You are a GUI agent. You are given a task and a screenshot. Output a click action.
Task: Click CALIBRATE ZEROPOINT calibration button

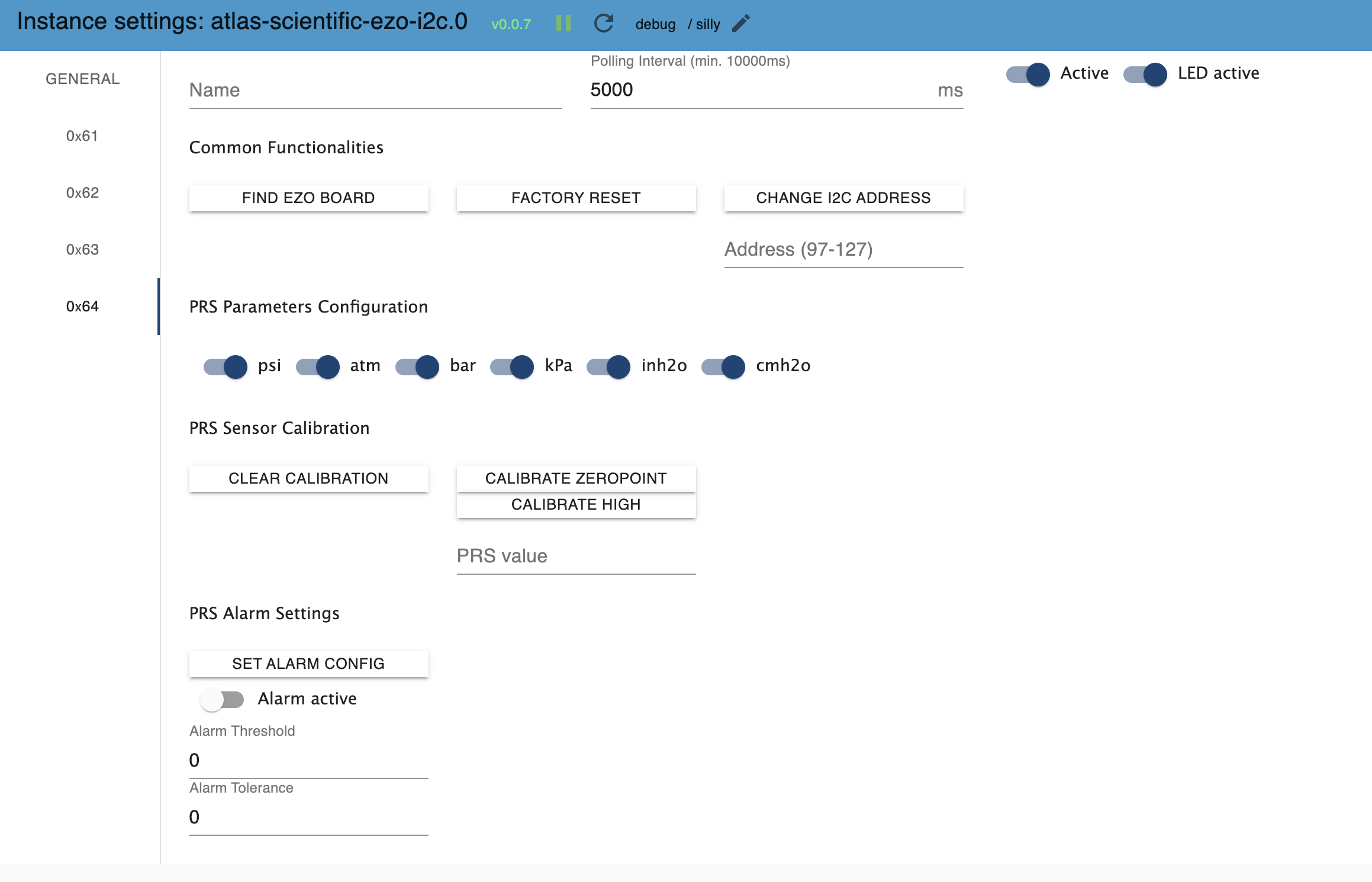coord(577,478)
